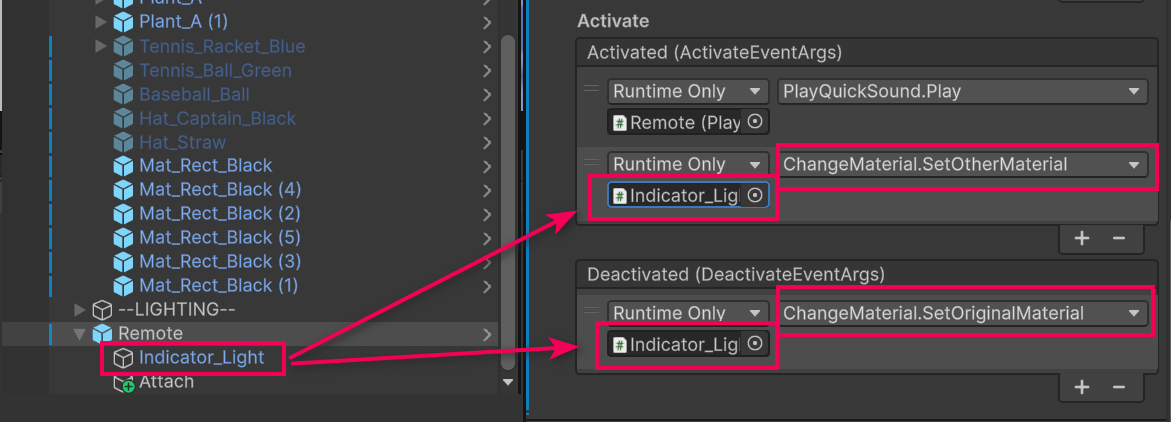
Task: Open prefab arrow for Remote
Action: click(x=487, y=333)
